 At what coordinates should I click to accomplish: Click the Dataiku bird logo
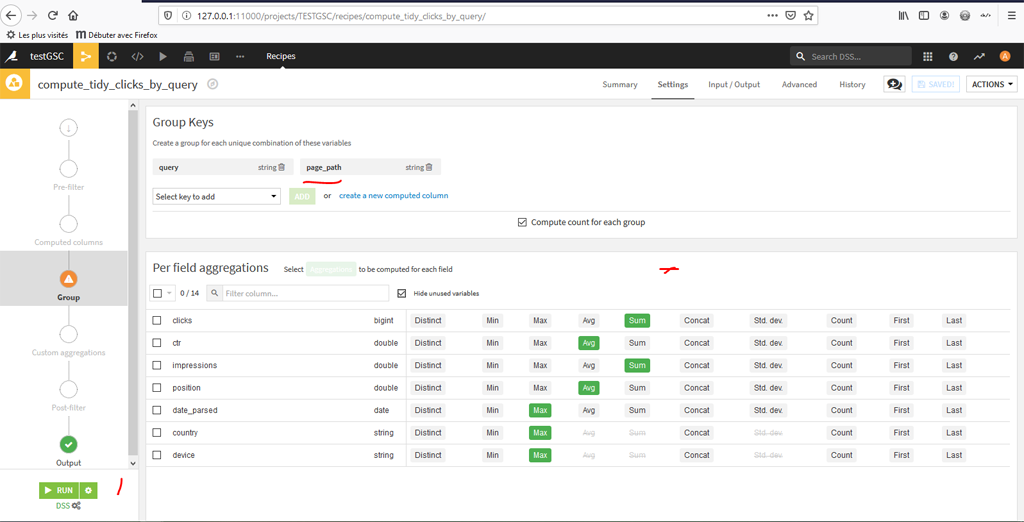click(x=12, y=57)
